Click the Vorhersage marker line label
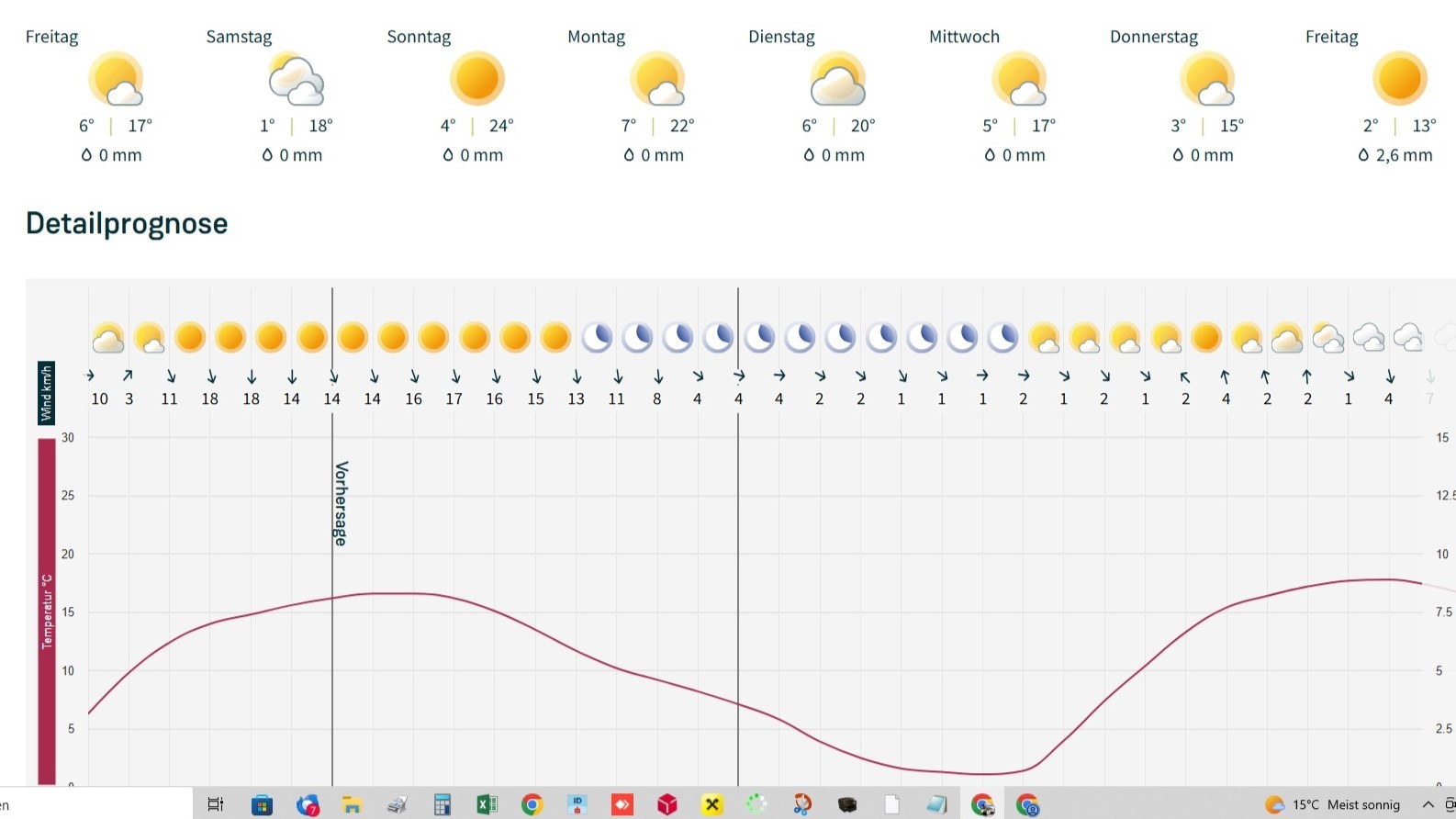Viewport: 1456px width, 819px height. tap(341, 503)
